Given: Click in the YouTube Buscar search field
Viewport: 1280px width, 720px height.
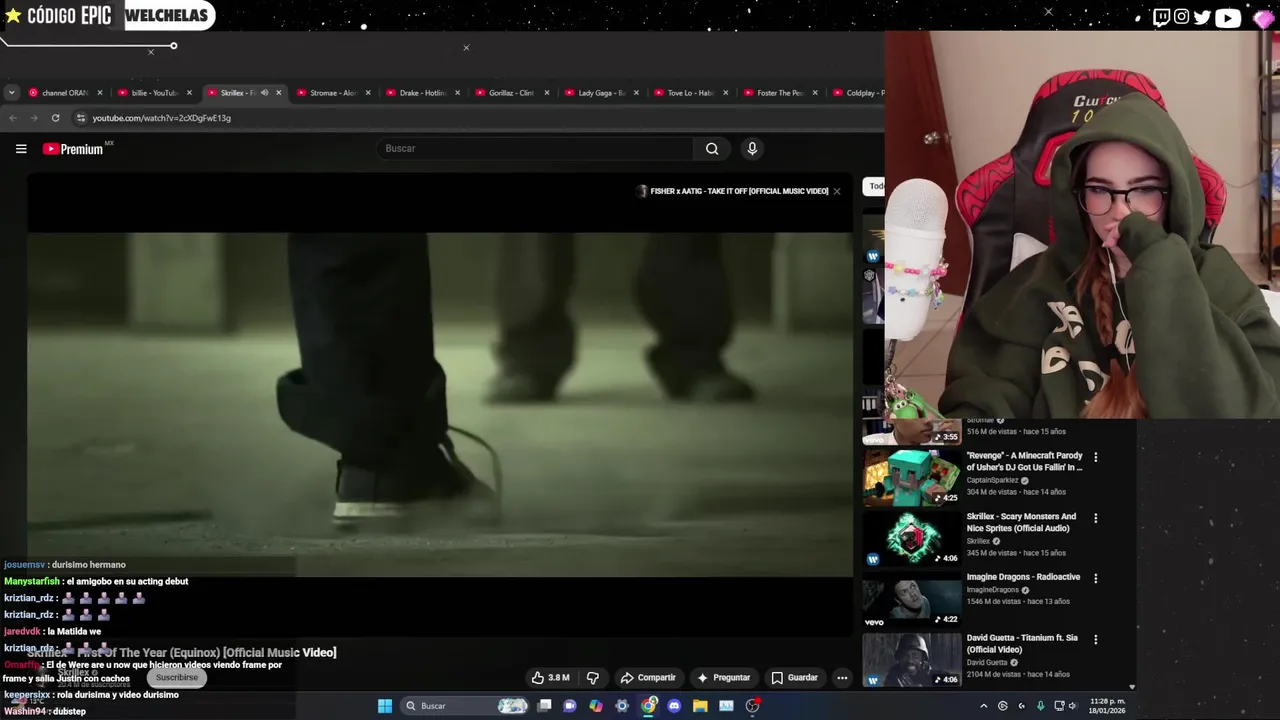Looking at the screenshot, I should pos(536,149).
